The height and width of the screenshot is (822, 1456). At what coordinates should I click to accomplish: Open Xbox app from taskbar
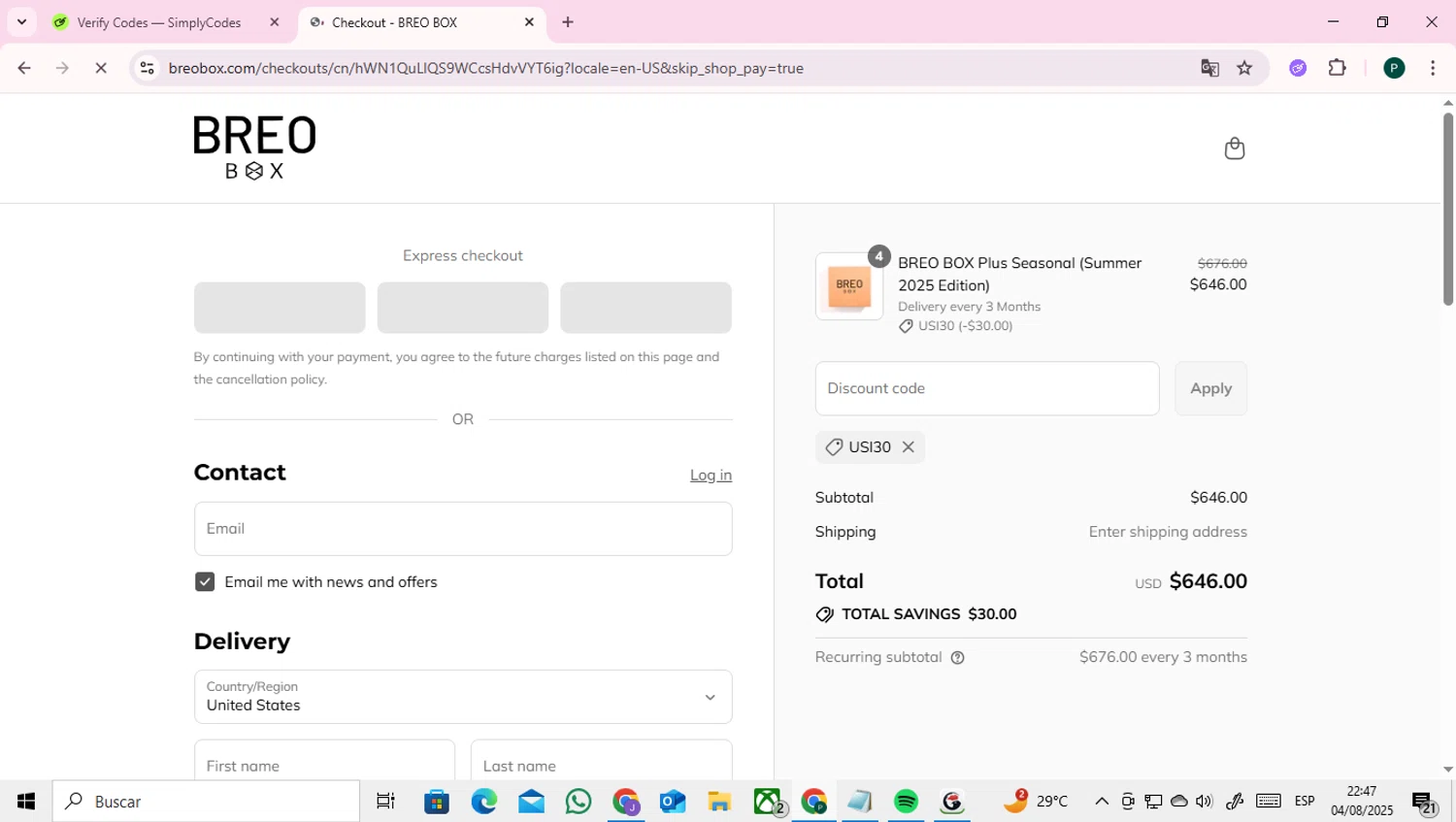(768, 801)
